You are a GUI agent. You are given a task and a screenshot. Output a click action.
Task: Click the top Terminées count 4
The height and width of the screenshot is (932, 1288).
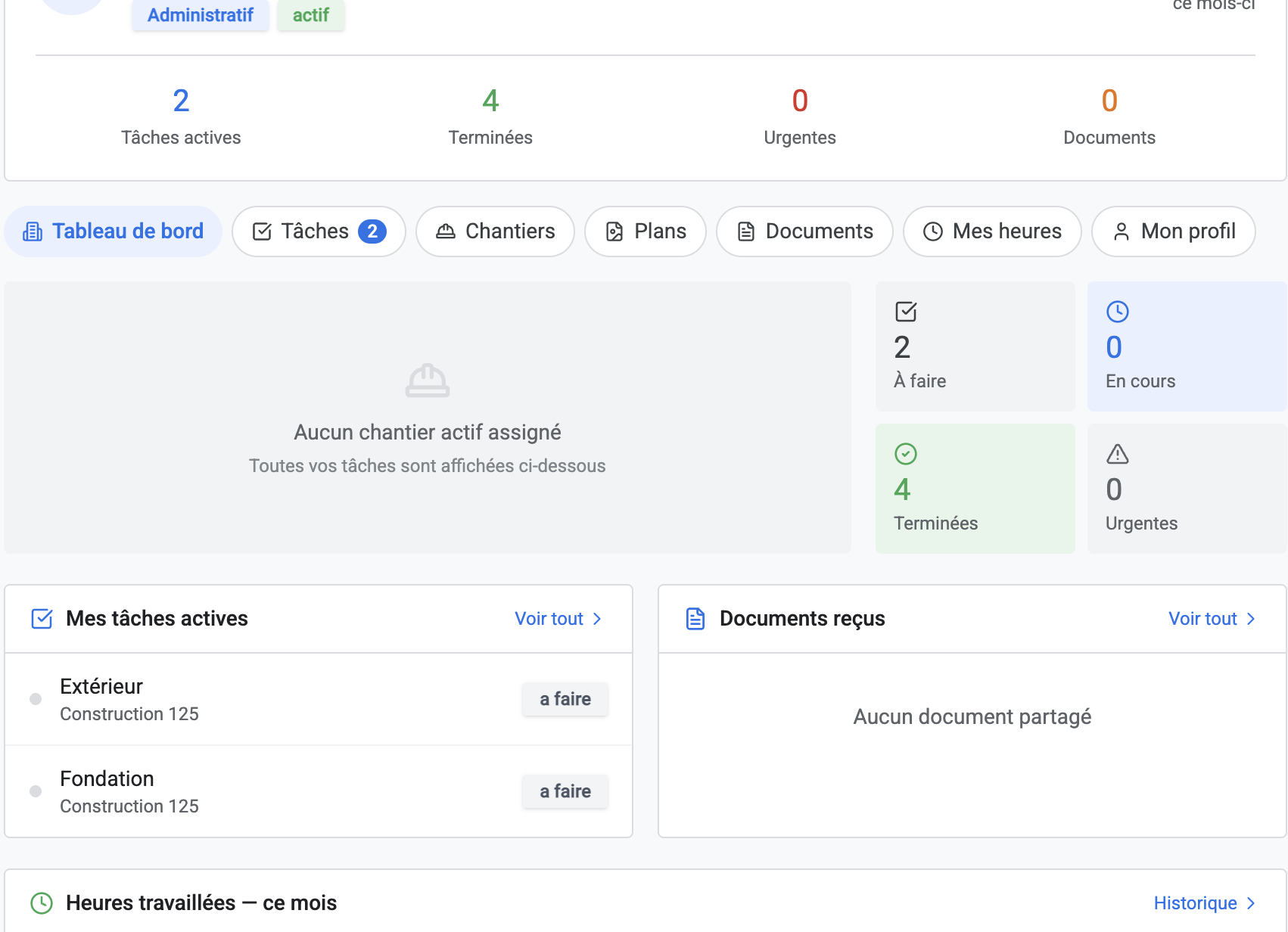[490, 101]
